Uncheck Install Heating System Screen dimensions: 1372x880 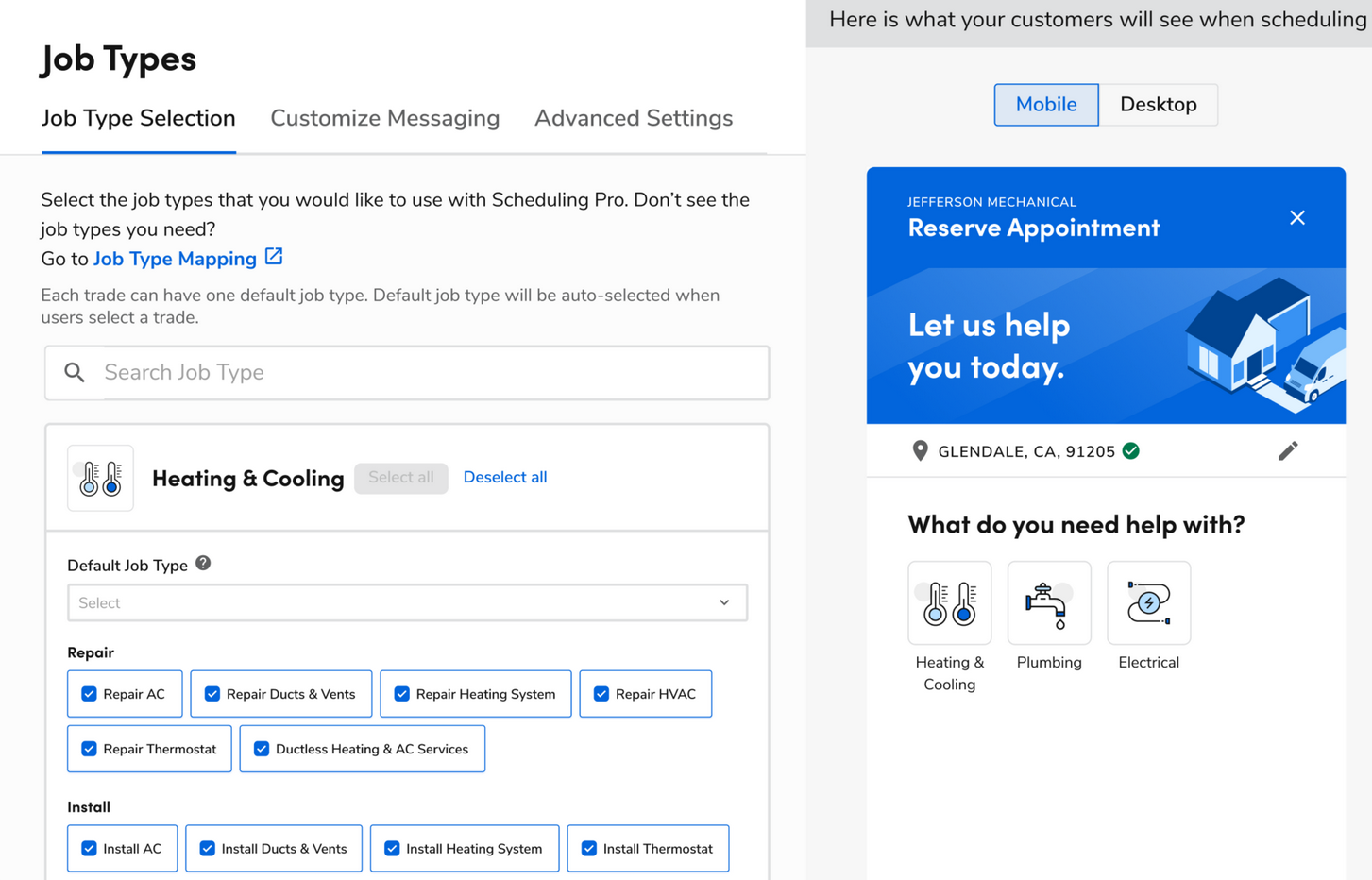pyautogui.click(x=392, y=849)
